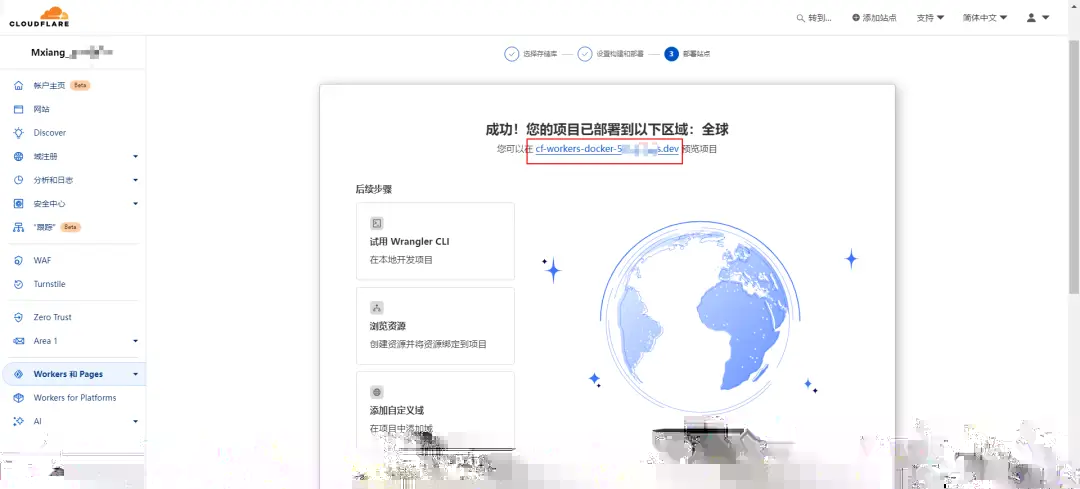The width and height of the screenshot is (1080, 489).
Task: Click the 设置构建和部署 checkmark step circle
Action: 585,54
